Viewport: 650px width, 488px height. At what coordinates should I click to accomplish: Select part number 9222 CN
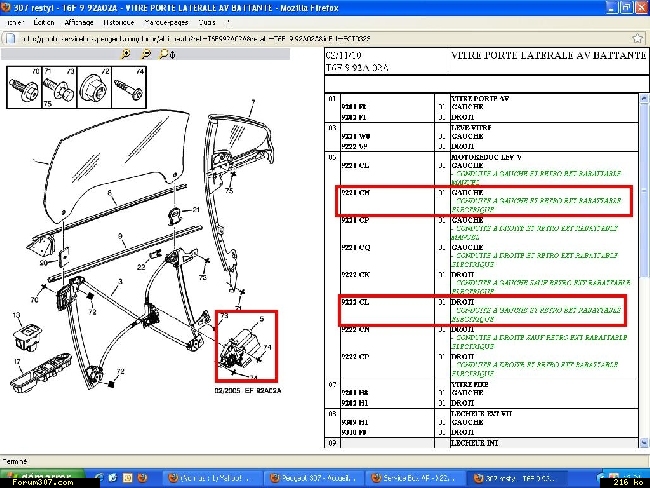(355, 330)
